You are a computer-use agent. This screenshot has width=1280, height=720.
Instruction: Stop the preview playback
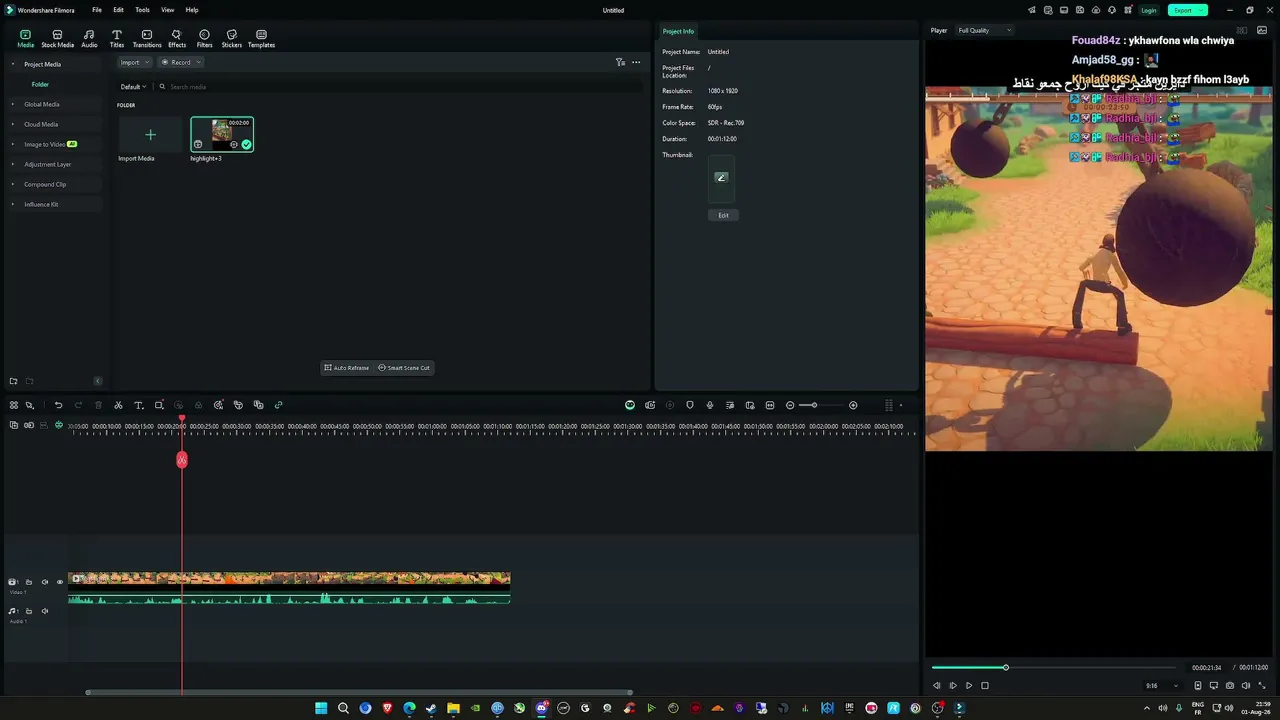[985, 686]
